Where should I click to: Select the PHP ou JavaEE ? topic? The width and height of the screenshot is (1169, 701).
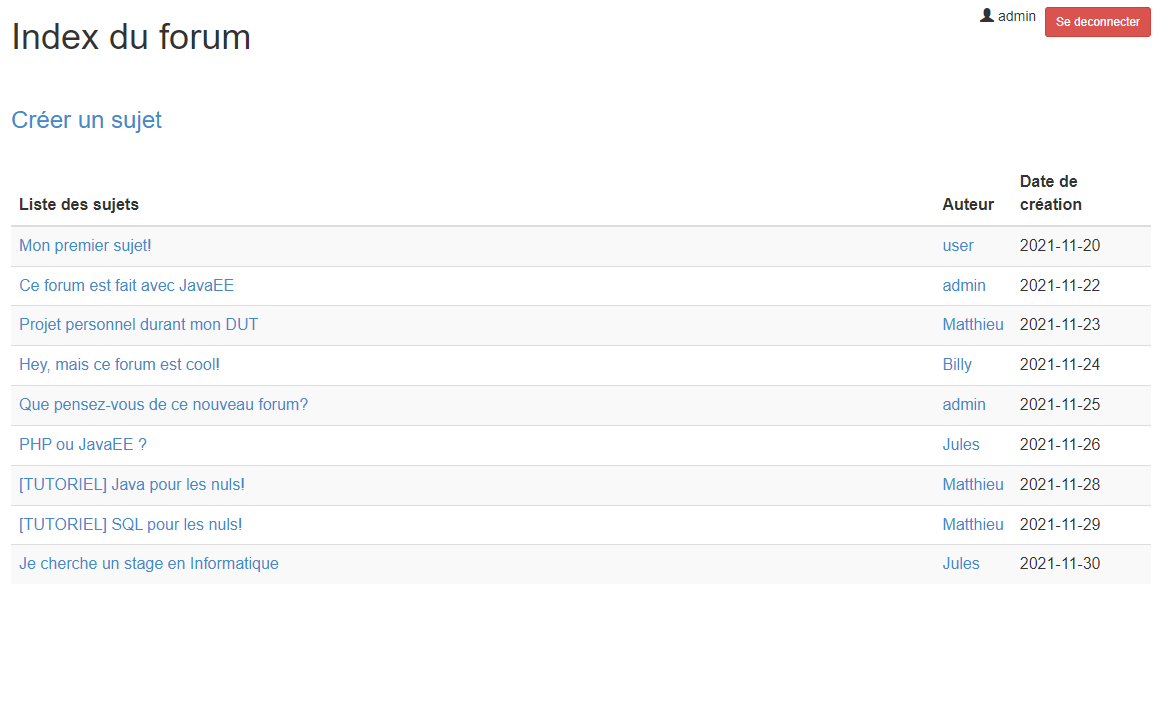[83, 445]
